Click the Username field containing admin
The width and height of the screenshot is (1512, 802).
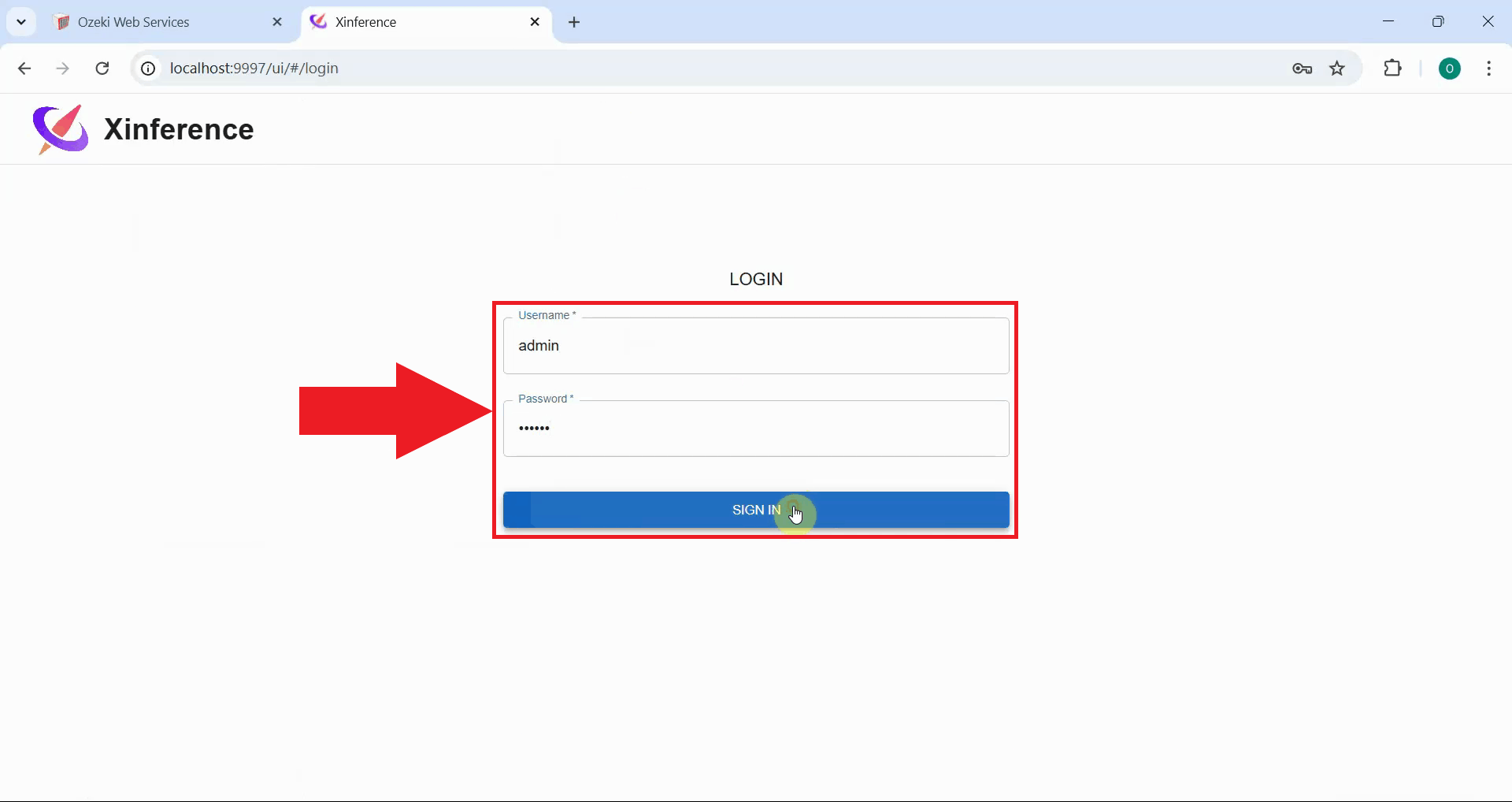[x=755, y=346]
